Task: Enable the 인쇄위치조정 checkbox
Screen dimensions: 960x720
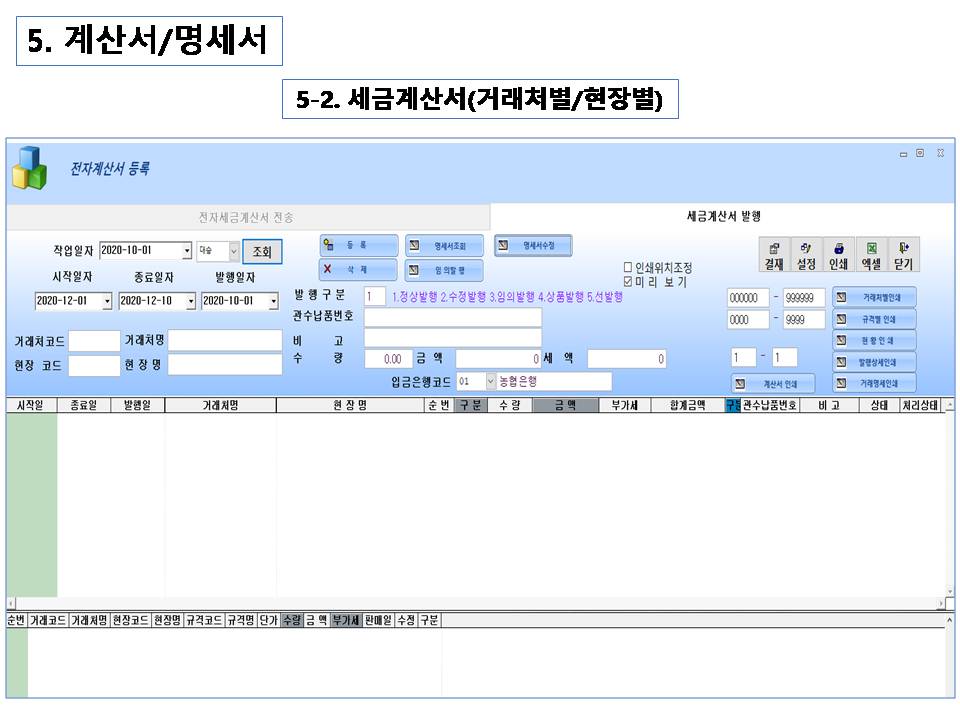Action: coord(628,267)
